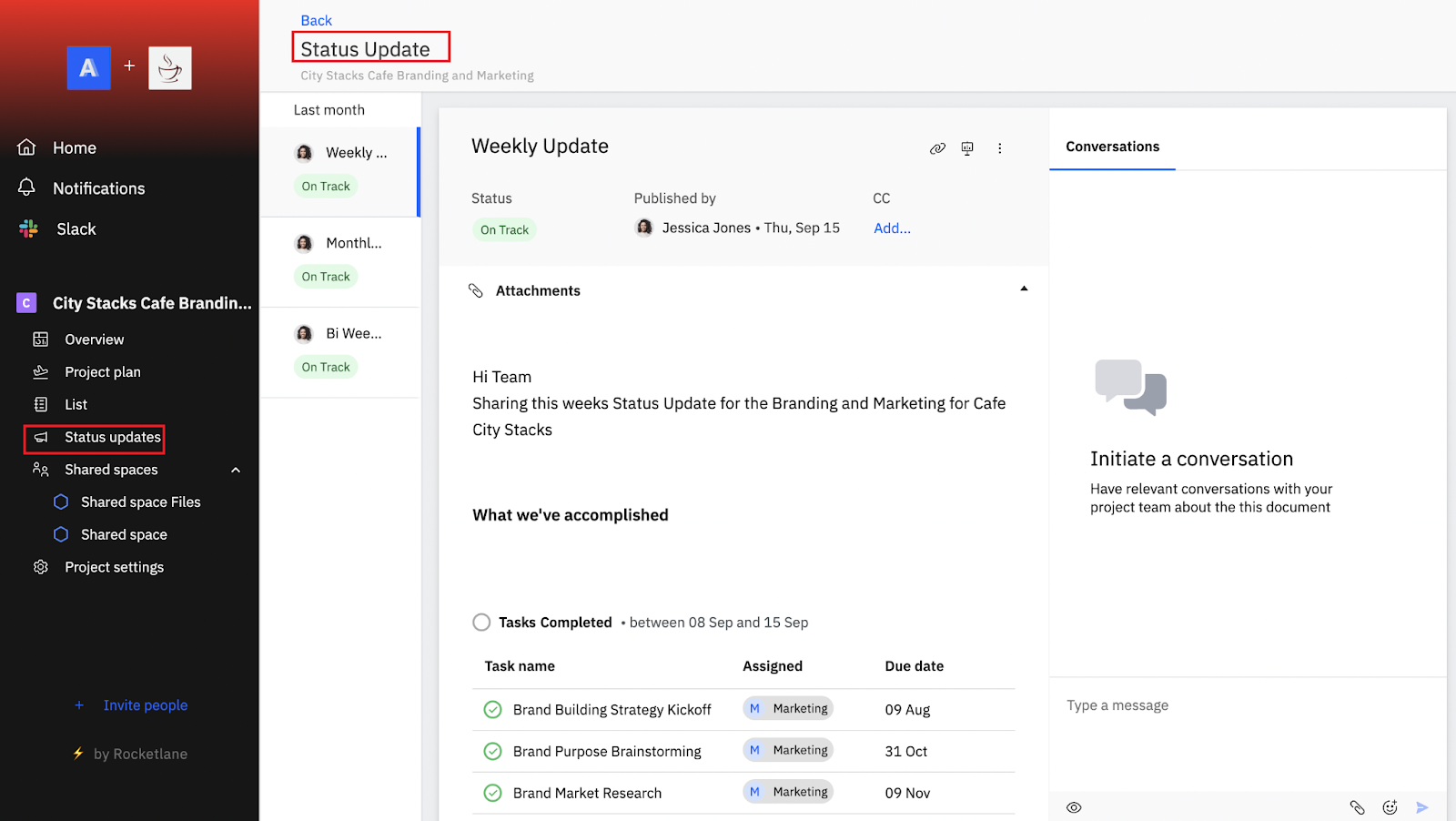Click the Due date column header
The image size is (1456, 821).
point(915,666)
